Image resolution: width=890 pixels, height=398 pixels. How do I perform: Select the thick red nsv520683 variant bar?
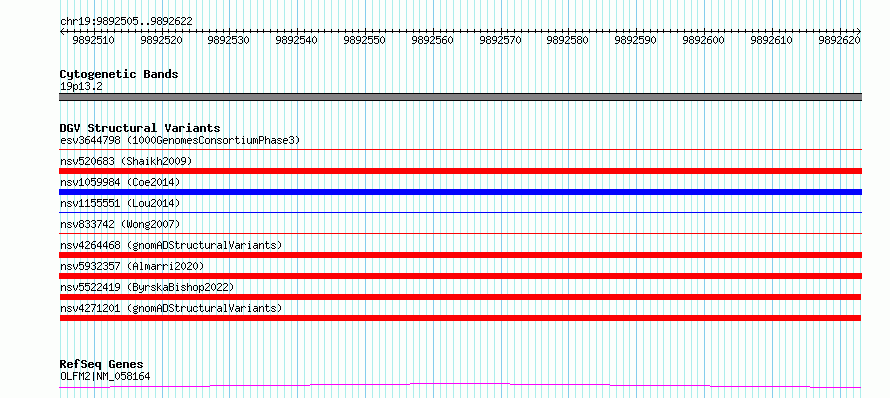460,171
